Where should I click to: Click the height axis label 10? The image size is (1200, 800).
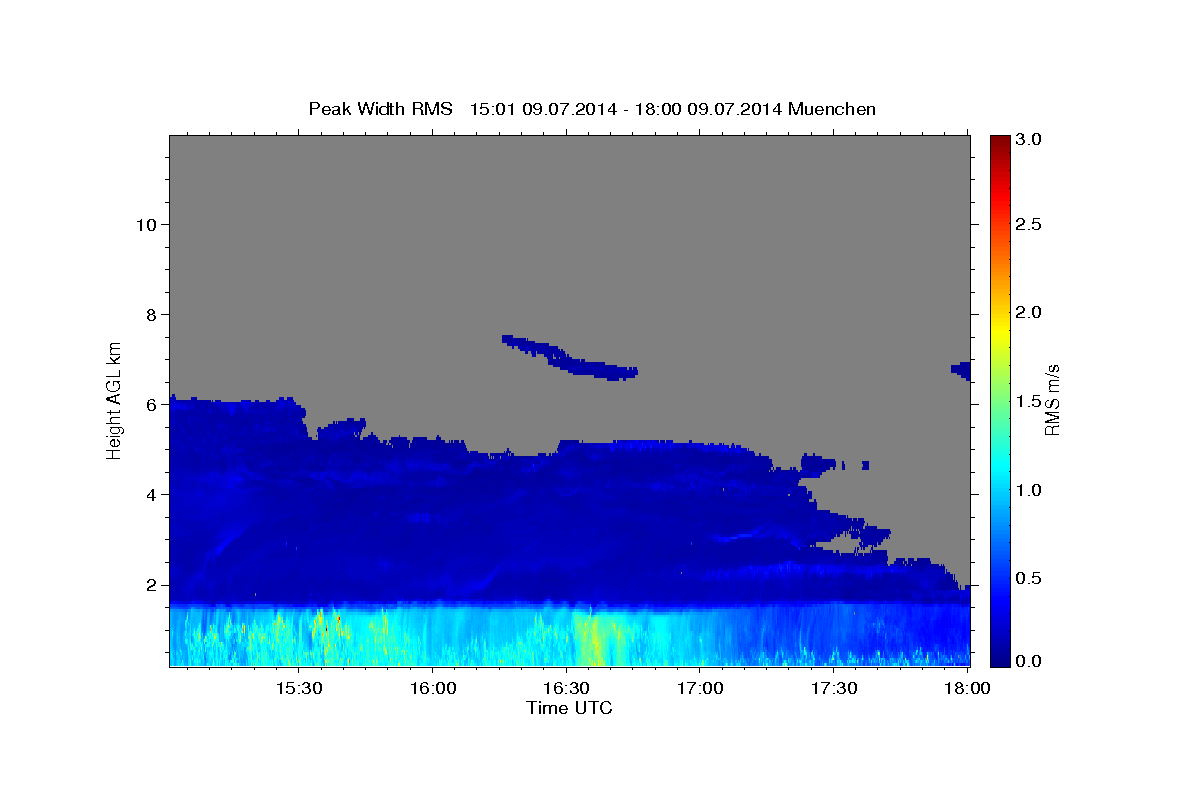[146, 224]
